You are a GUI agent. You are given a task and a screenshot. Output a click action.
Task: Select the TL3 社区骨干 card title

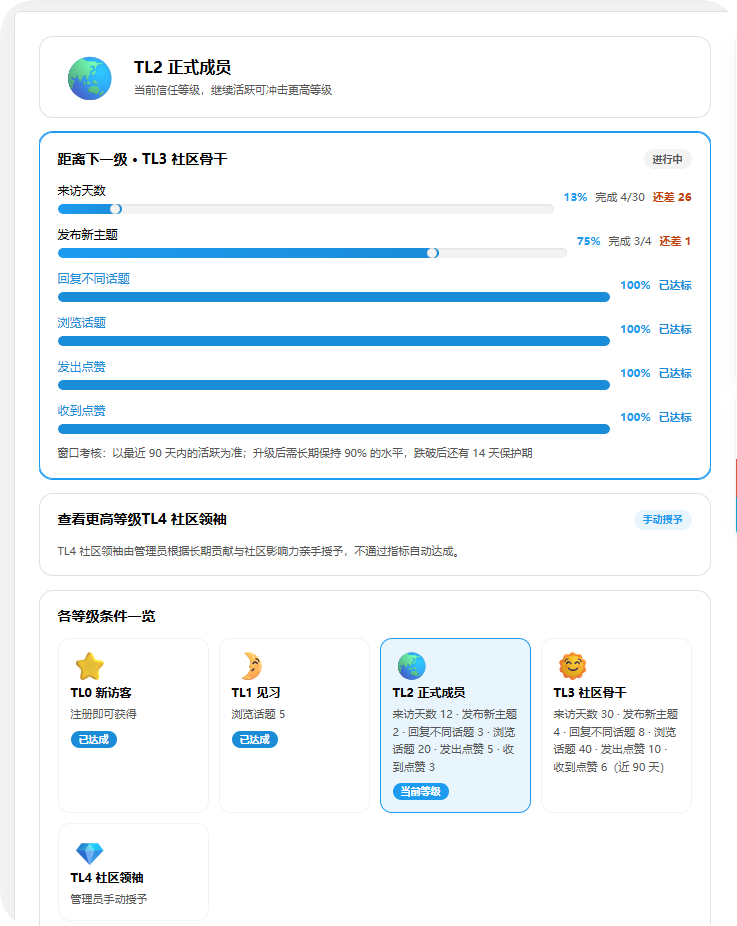click(x=590, y=693)
